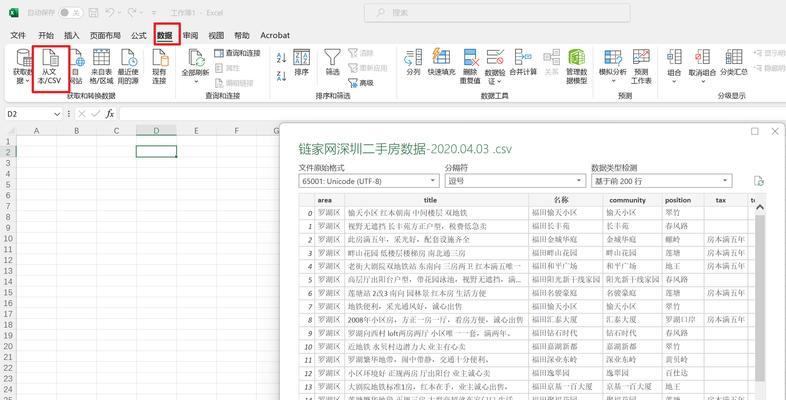Switch to 页面布局 ribbon tab
Image resolution: width=786 pixels, height=400 pixels.
click(105, 36)
